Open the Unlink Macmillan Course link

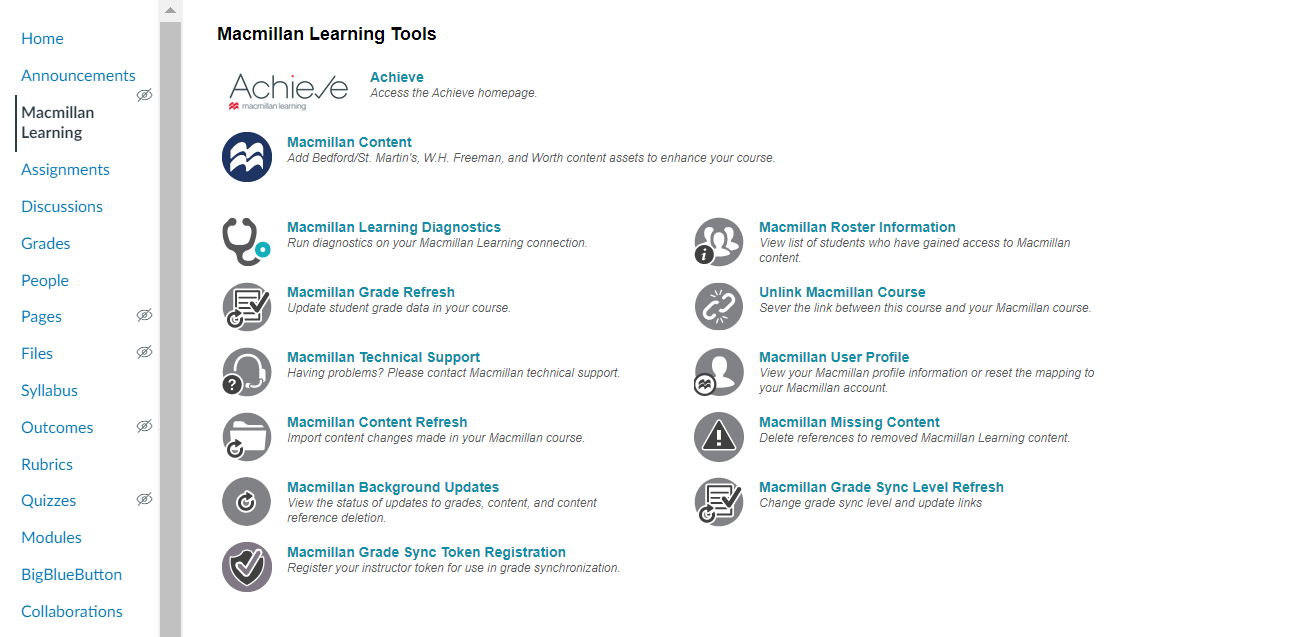tap(842, 292)
